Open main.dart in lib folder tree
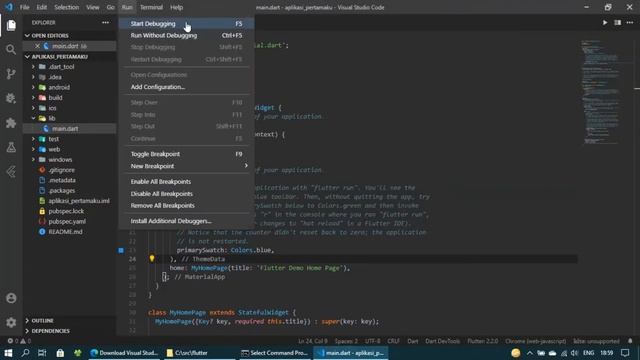 (x=65, y=129)
